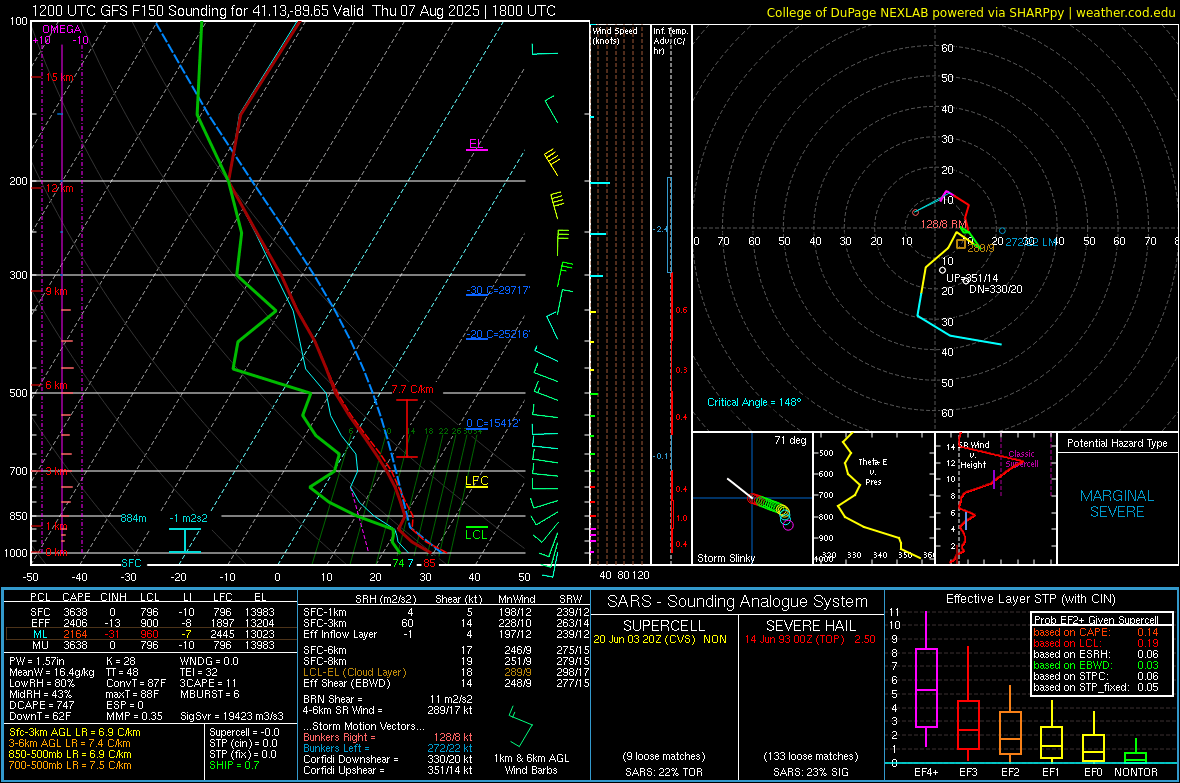The width and height of the screenshot is (1180, 783).
Task: Click the Inf. Temp. Adv. panel header
Action: (670, 41)
